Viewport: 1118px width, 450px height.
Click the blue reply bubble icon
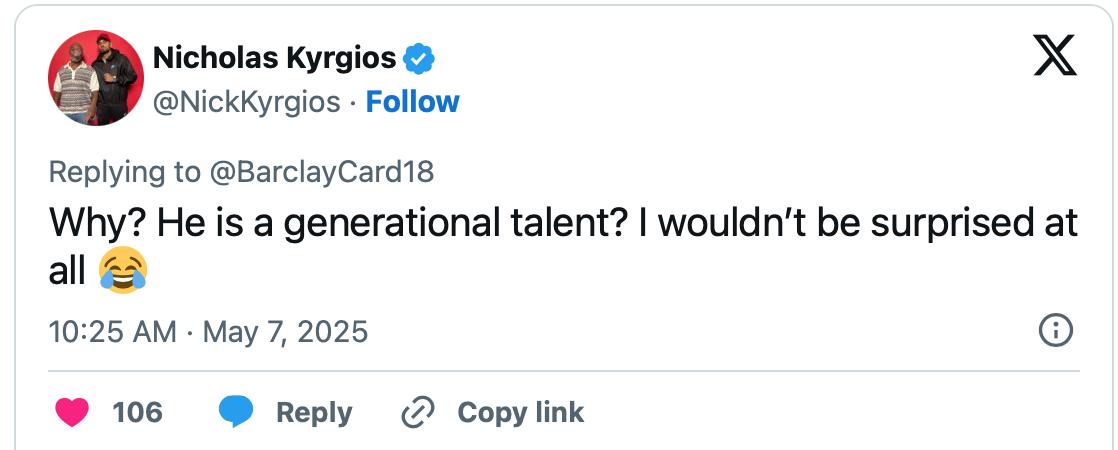point(236,412)
